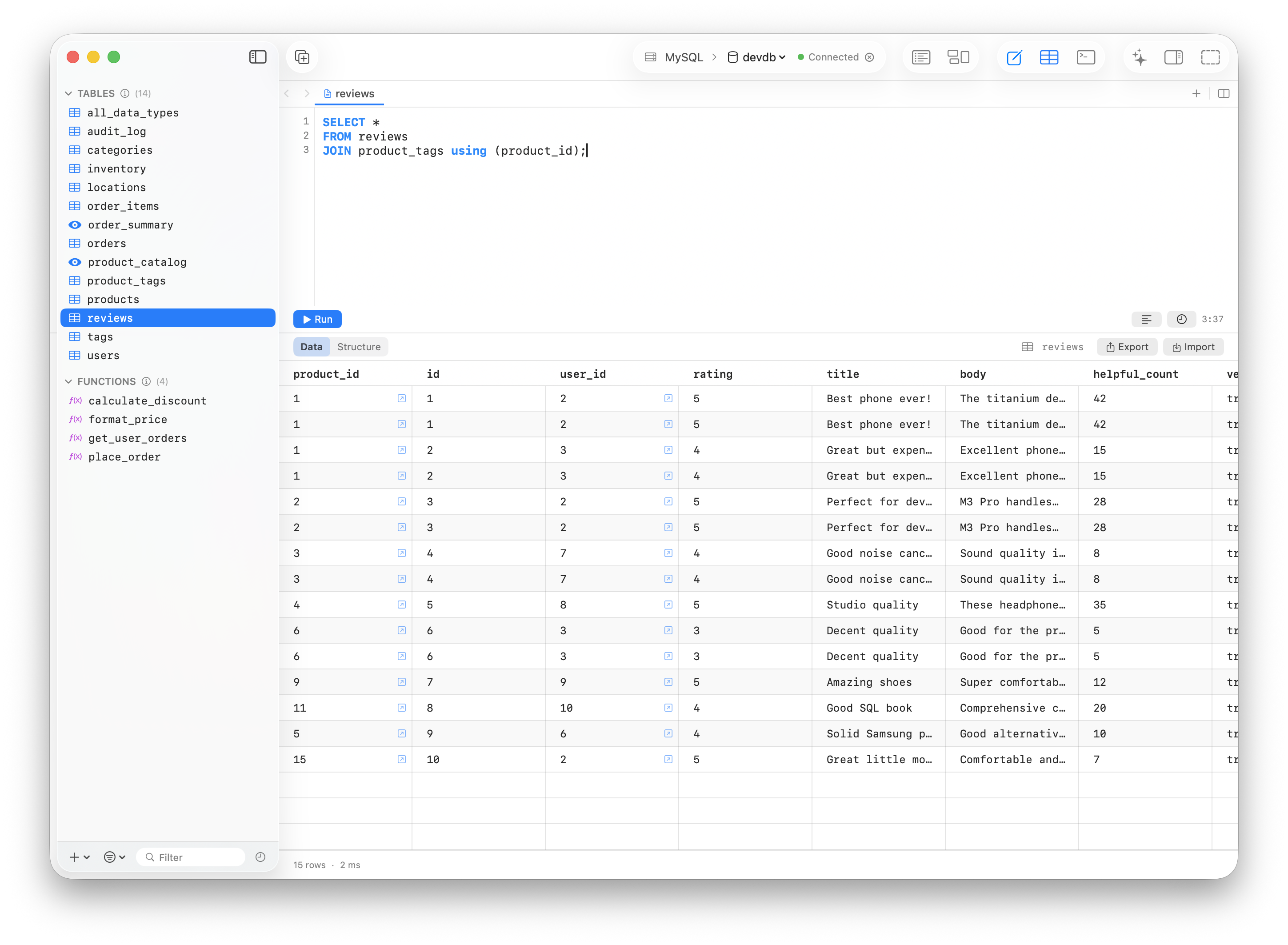Viewport: 1288px width, 945px height.
Task: Open the terminal console icon
Action: [1085, 57]
